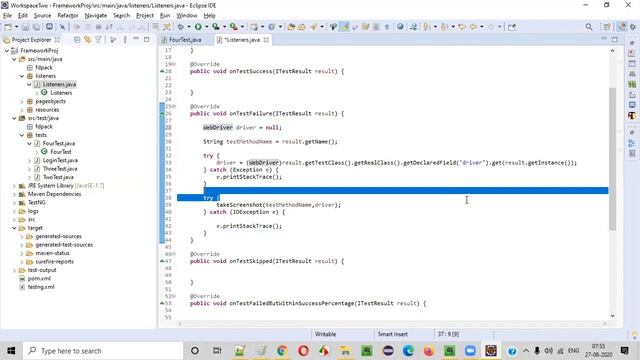
Task: Click the toolbar Search magnifier icon
Action: click(313, 27)
